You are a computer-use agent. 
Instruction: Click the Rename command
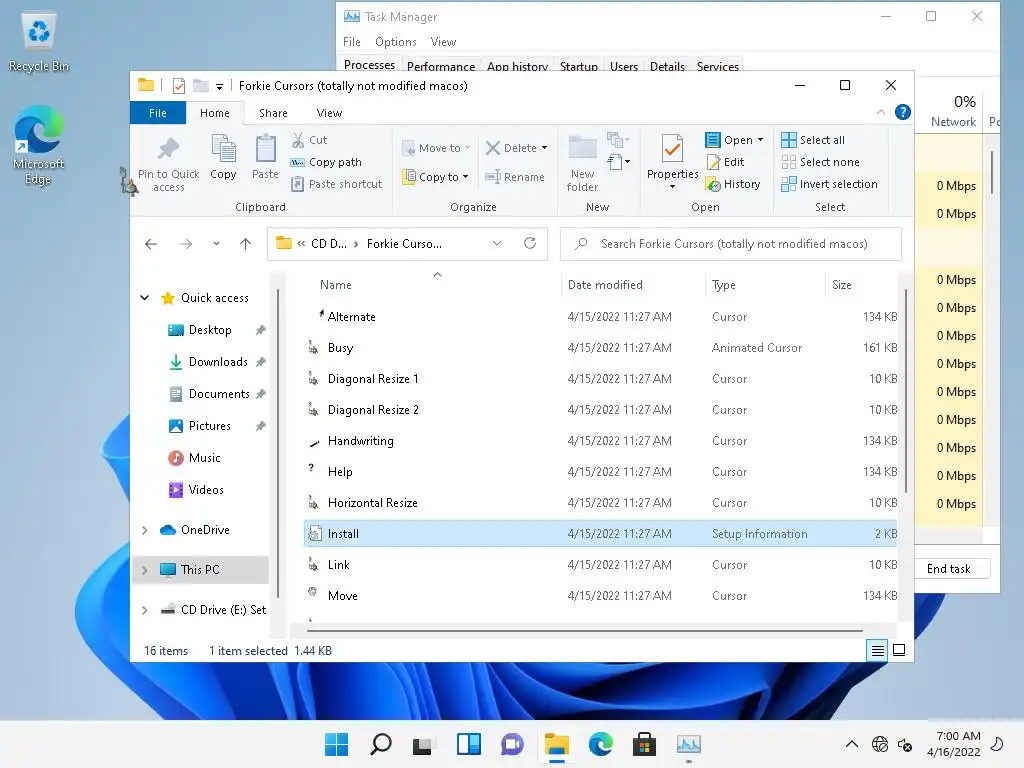coord(515,177)
